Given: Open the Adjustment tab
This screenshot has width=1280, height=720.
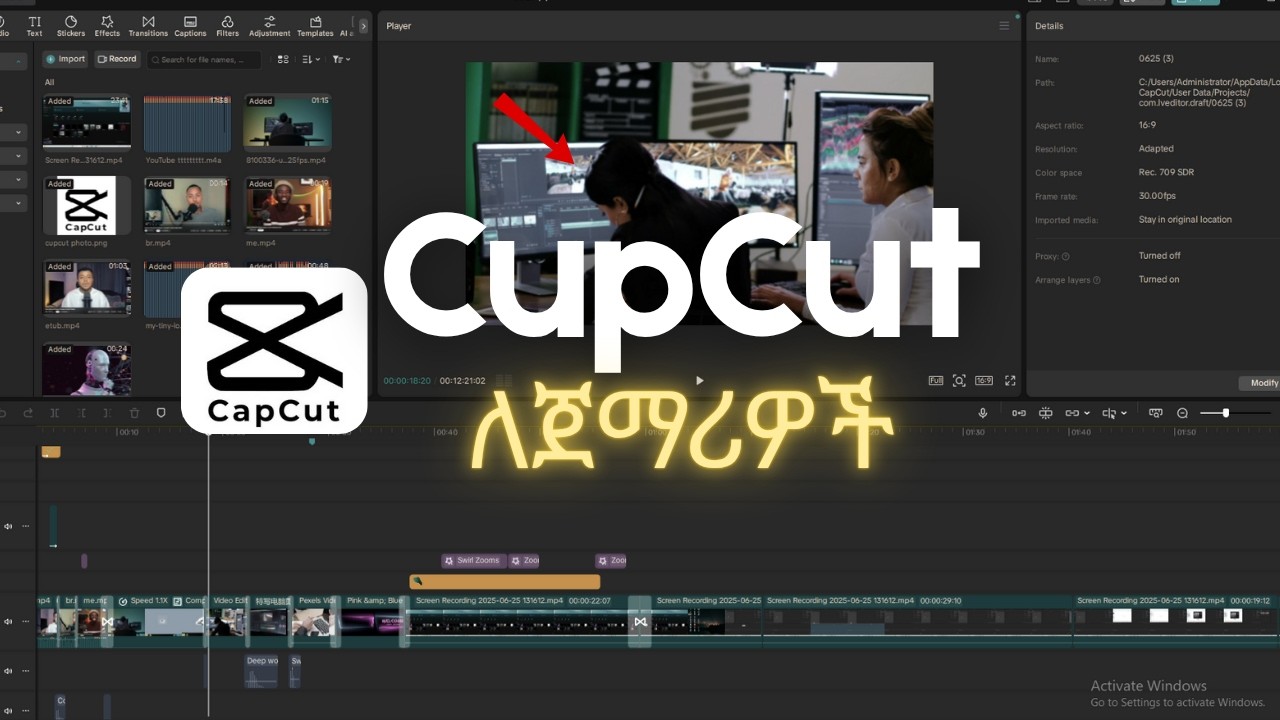Looking at the screenshot, I should pos(269,26).
